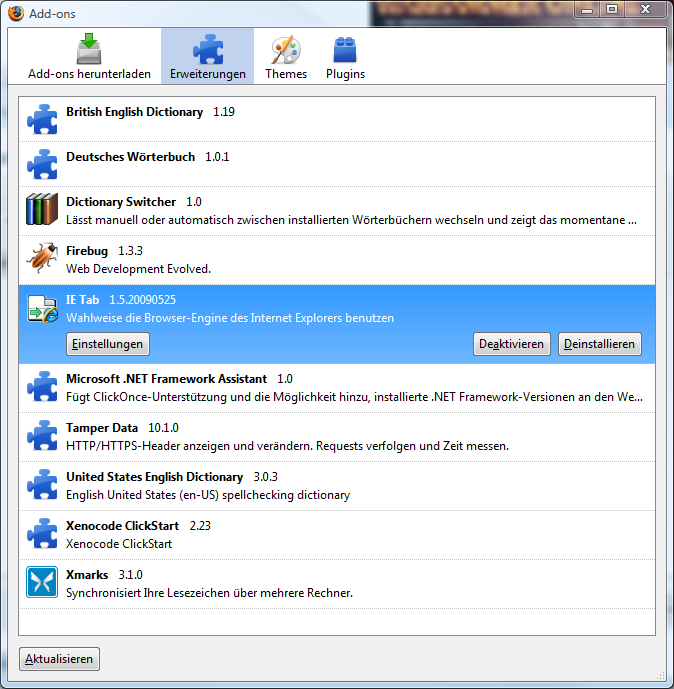Click the Deutsches Wörterbuch puzzle icon
674x689 pixels.
click(x=42, y=164)
